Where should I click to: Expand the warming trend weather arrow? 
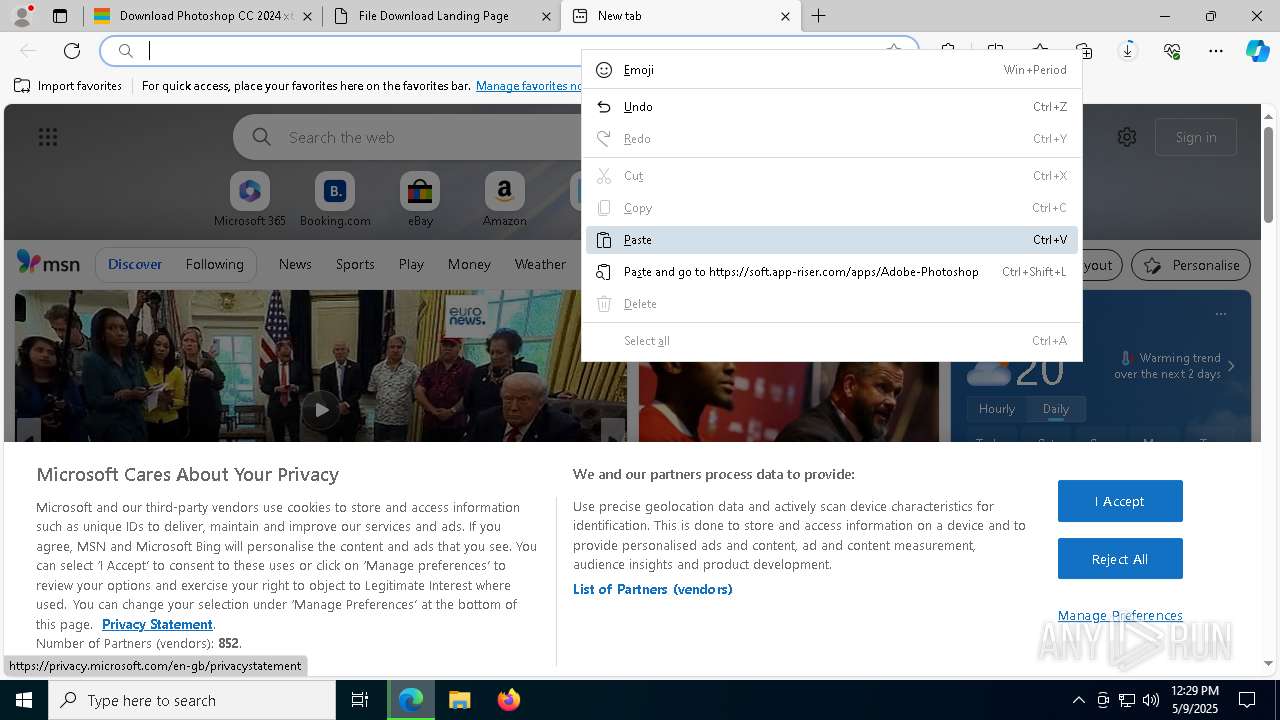point(1231,366)
